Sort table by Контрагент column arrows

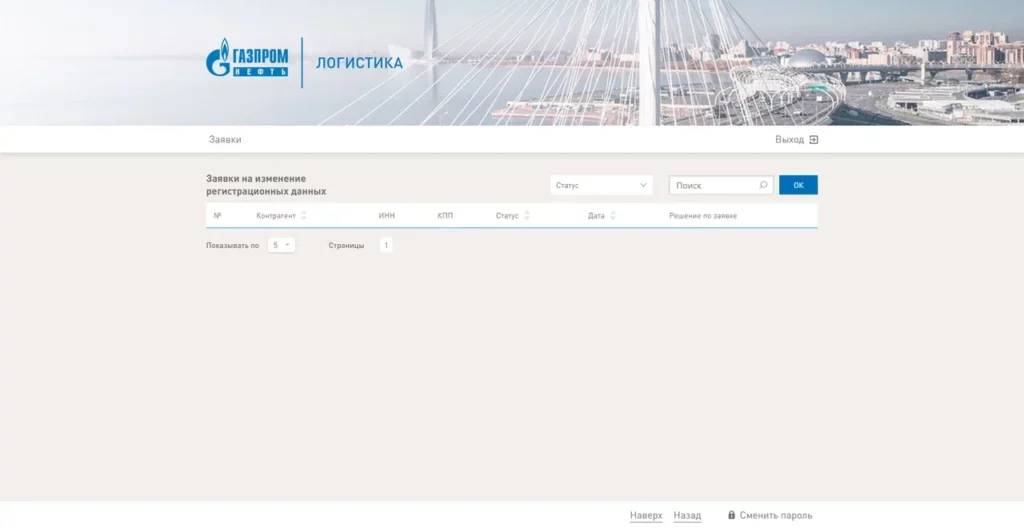click(x=303, y=216)
